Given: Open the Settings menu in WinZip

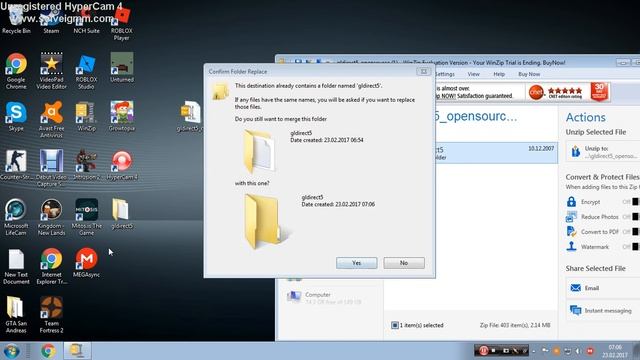Looking at the screenshot, I should point(445,74).
